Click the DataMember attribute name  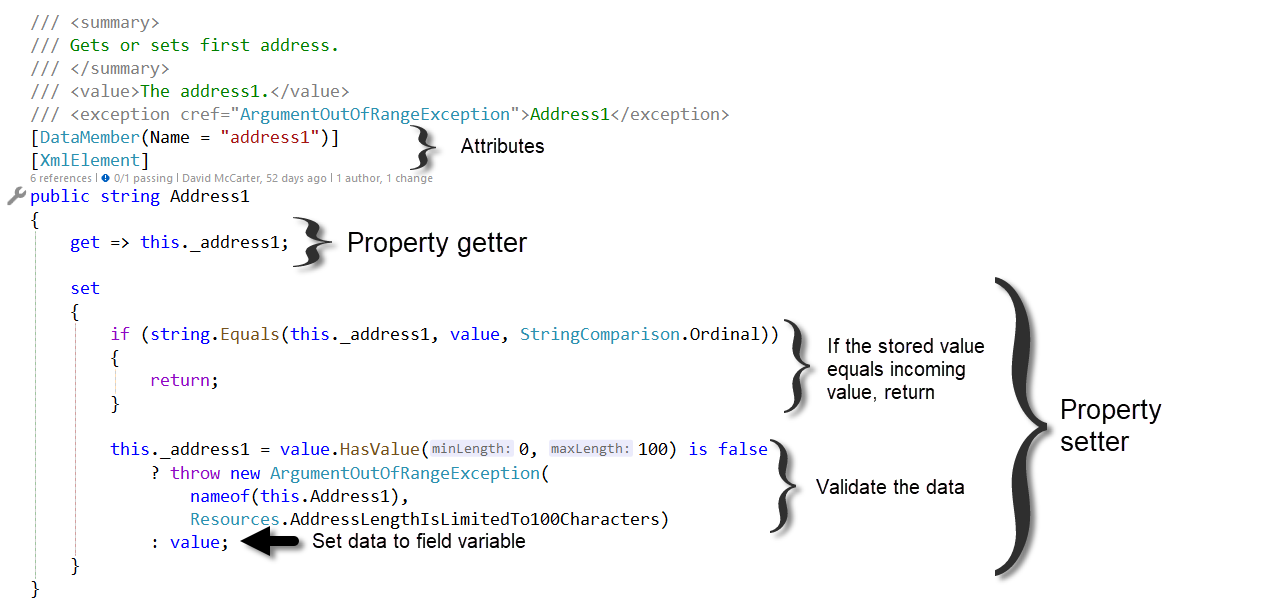(85, 138)
